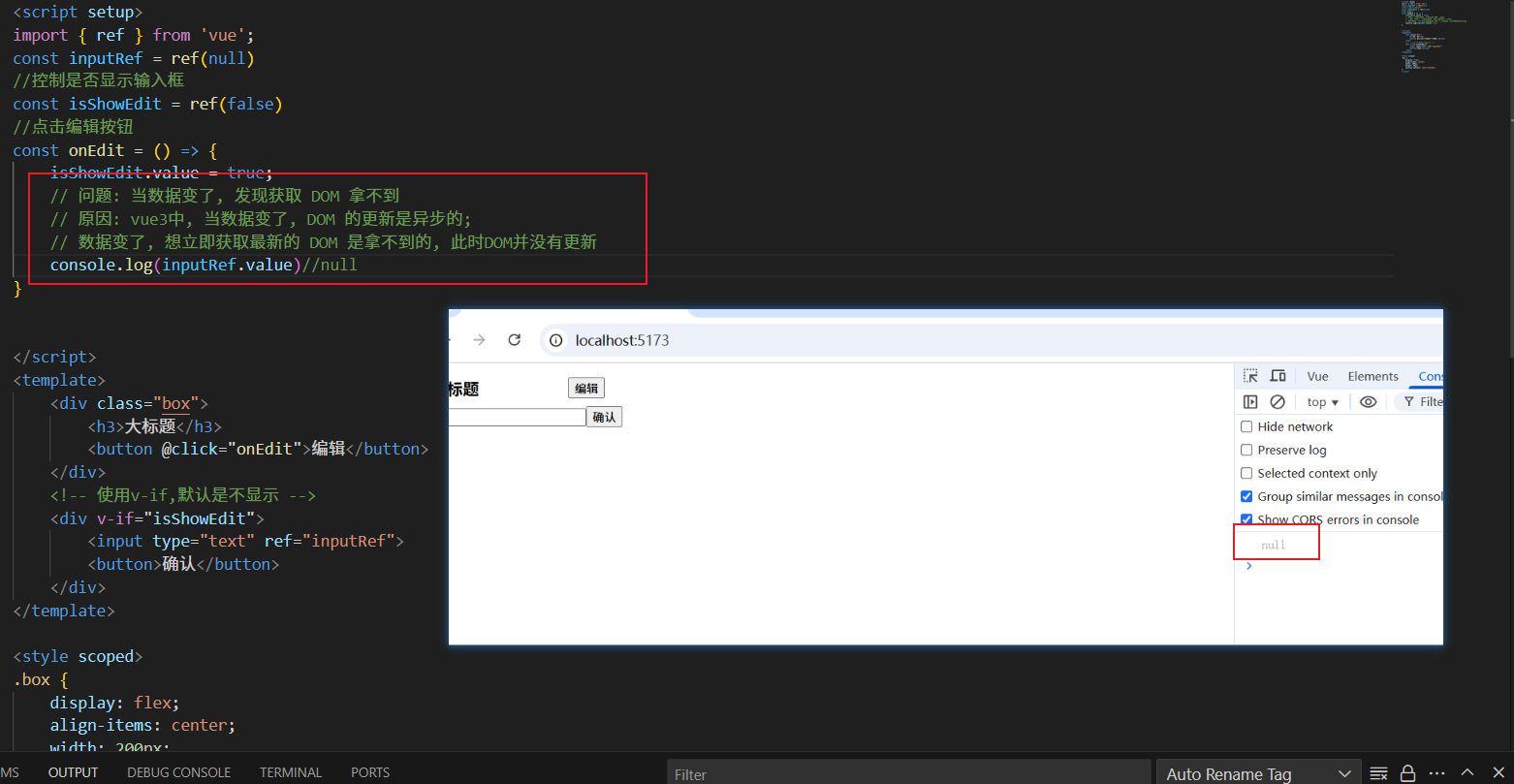The width and height of the screenshot is (1514, 784).
Task: Open the top context dropdown
Action: tap(1322, 402)
